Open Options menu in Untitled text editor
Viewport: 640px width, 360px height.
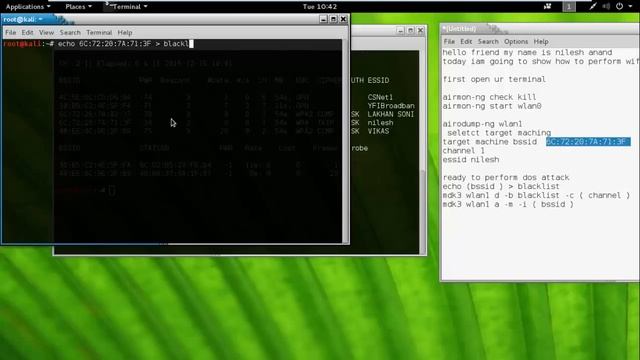516,42
